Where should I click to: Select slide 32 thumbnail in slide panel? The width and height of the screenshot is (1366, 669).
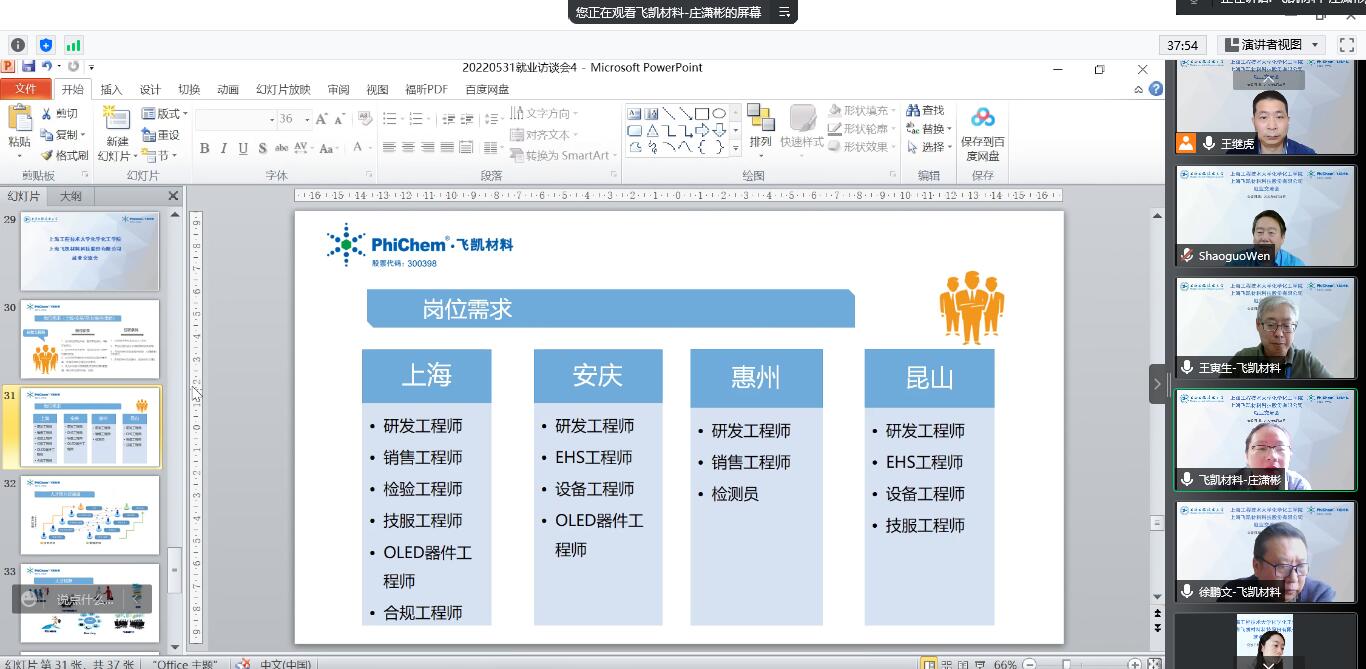click(x=90, y=514)
